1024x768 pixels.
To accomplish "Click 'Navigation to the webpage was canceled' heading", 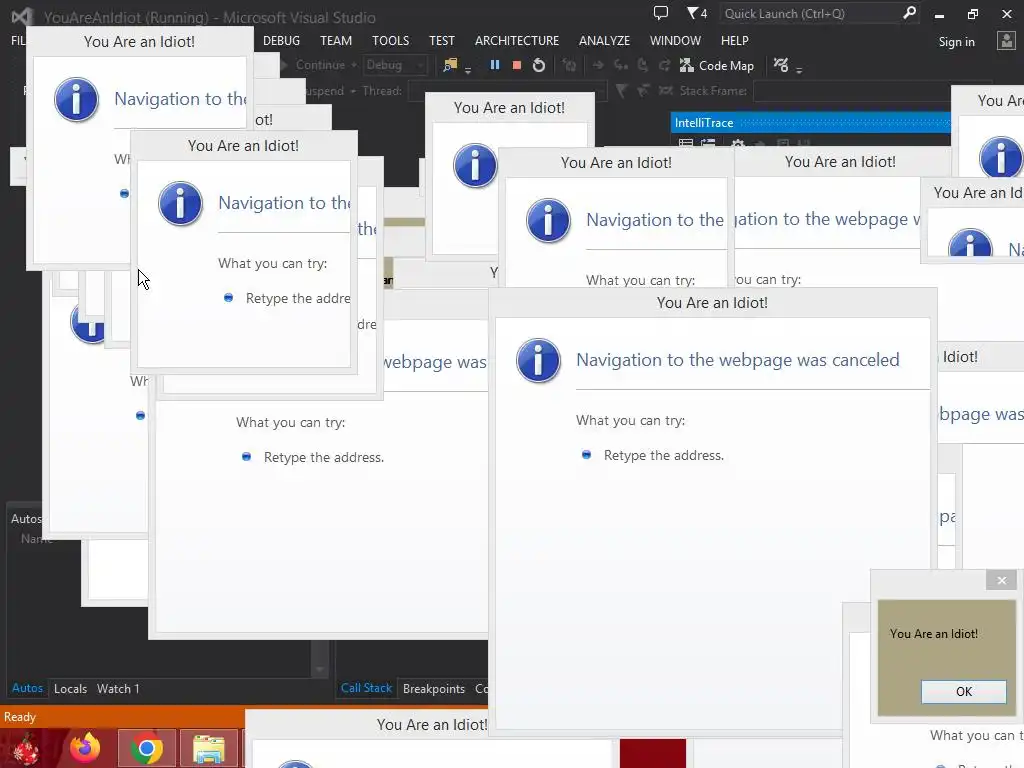I will [737, 360].
